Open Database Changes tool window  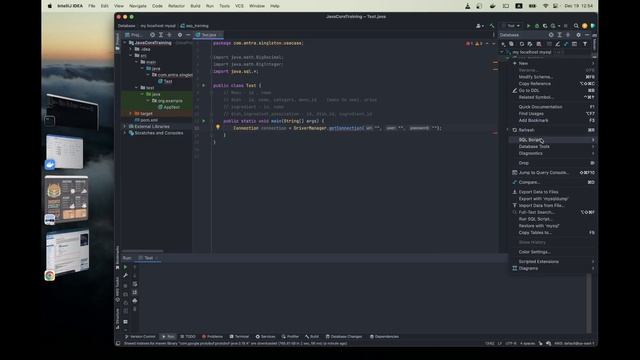[x=344, y=337]
